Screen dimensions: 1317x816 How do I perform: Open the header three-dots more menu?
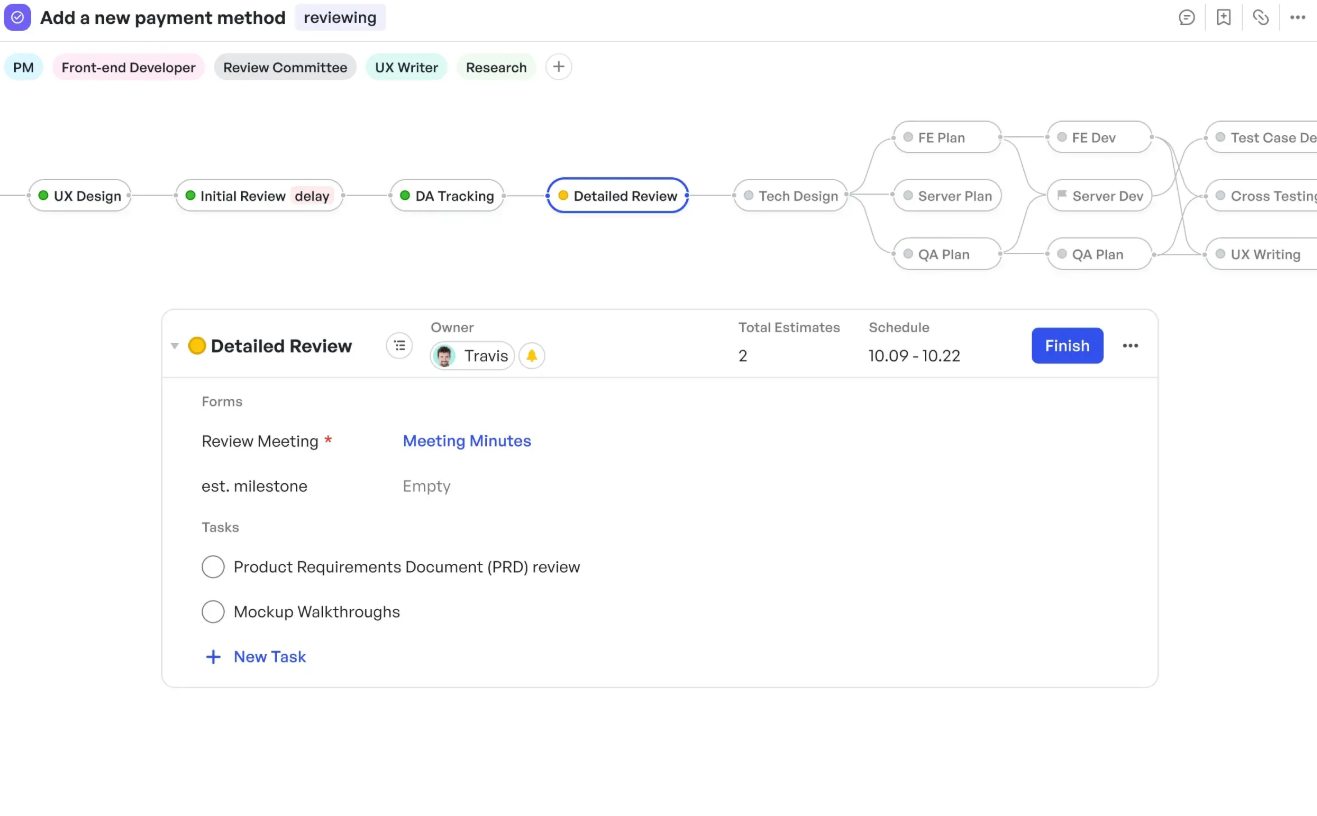[1298, 18]
